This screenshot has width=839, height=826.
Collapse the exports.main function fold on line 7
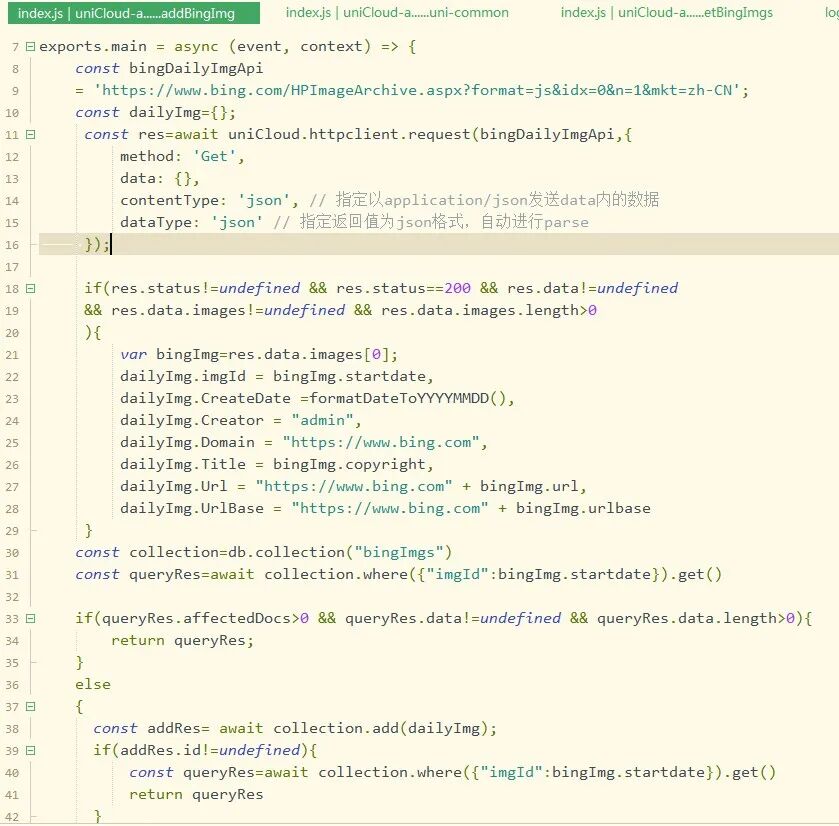(x=30, y=47)
